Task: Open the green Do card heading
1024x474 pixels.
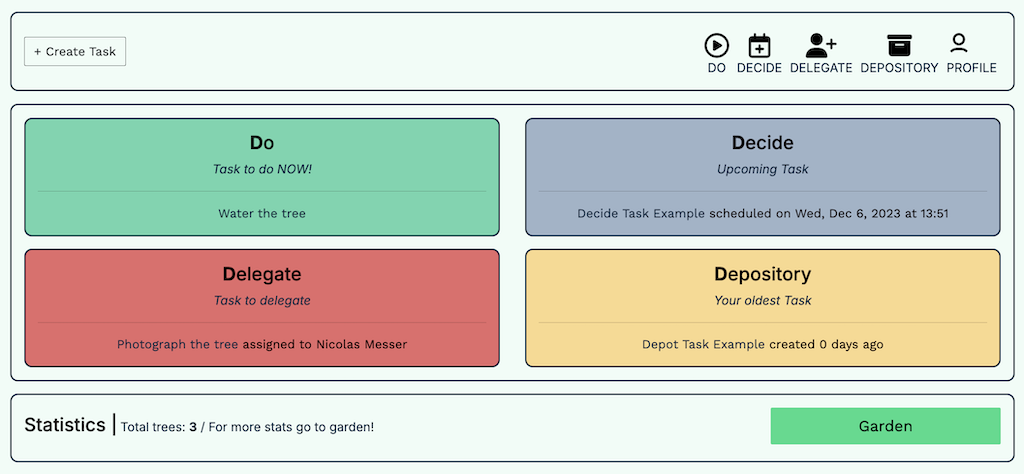Action: 262,143
